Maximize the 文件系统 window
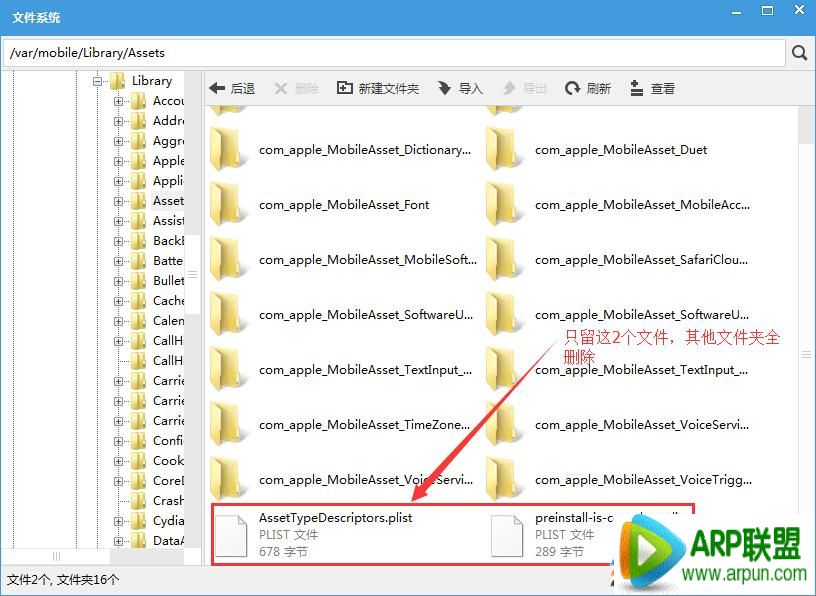This screenshot has width=816, height=596. point(767,11)
